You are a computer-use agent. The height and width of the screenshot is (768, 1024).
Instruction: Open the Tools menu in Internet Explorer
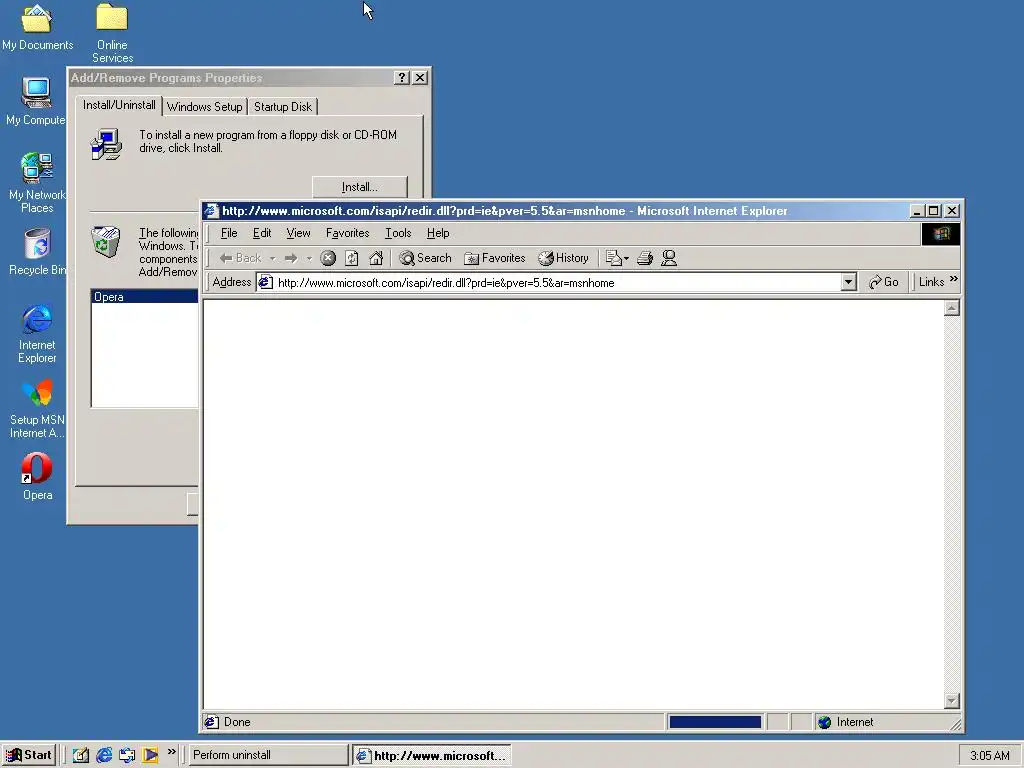(x=398, y=233)
